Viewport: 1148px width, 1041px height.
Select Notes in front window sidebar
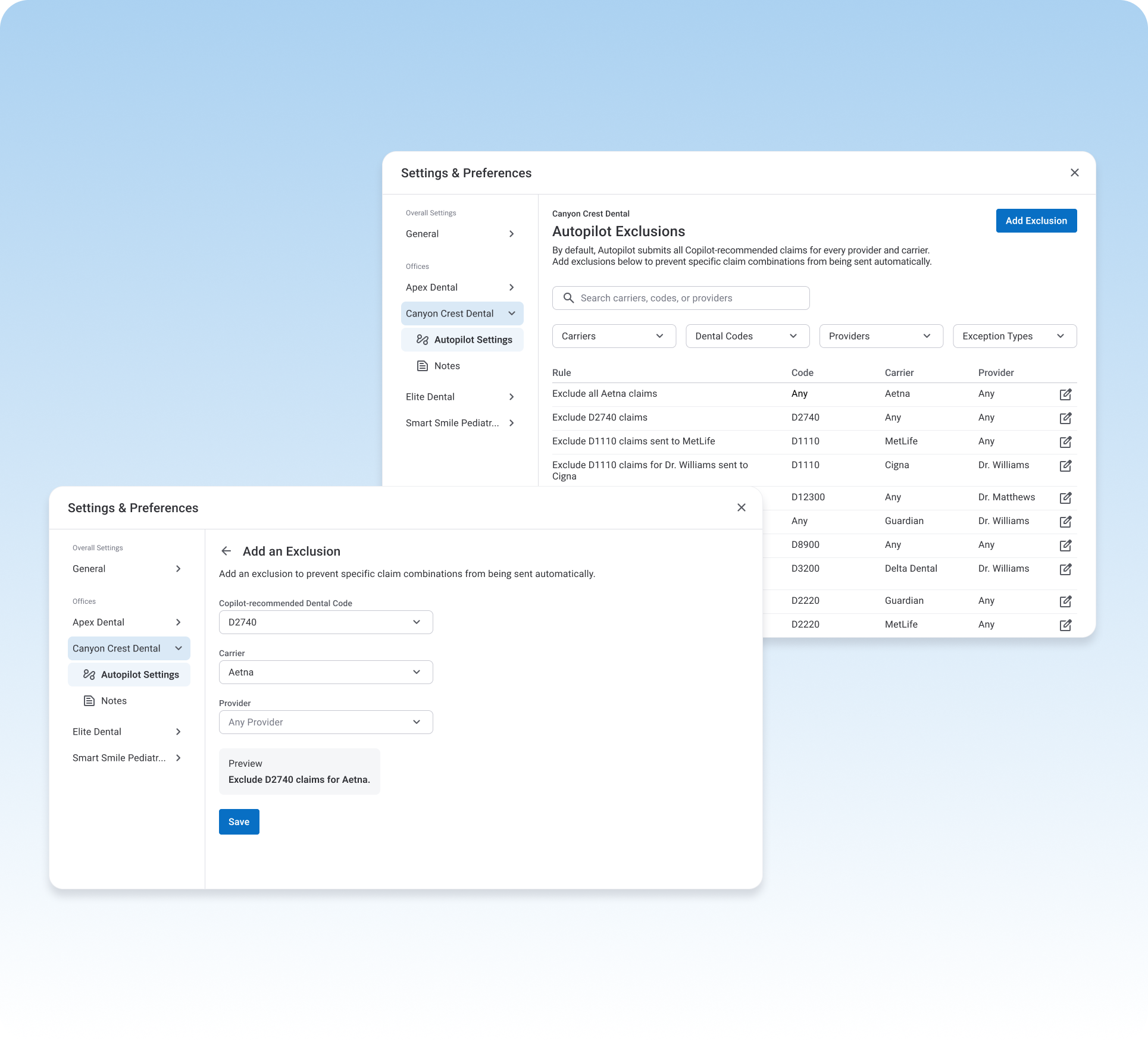[x=129, y=701]
